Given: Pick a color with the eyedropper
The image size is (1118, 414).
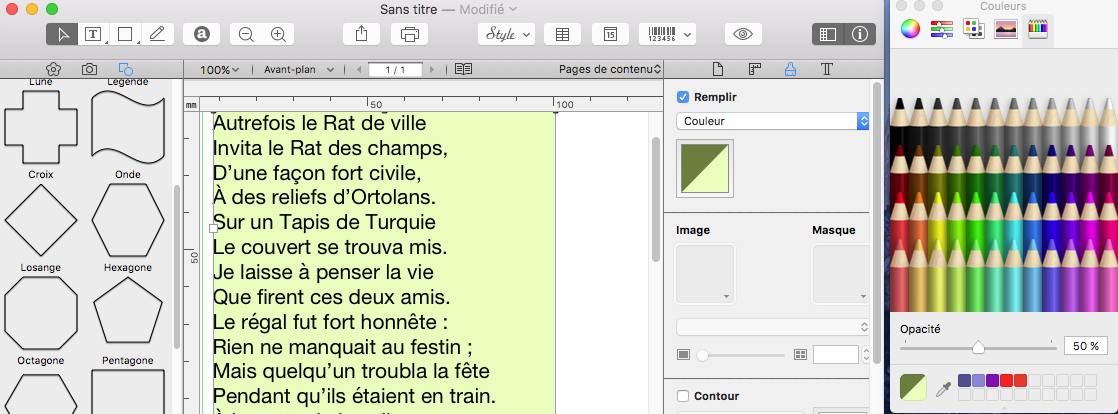Looking at the screenshot, I should click(x=941, y=389).
